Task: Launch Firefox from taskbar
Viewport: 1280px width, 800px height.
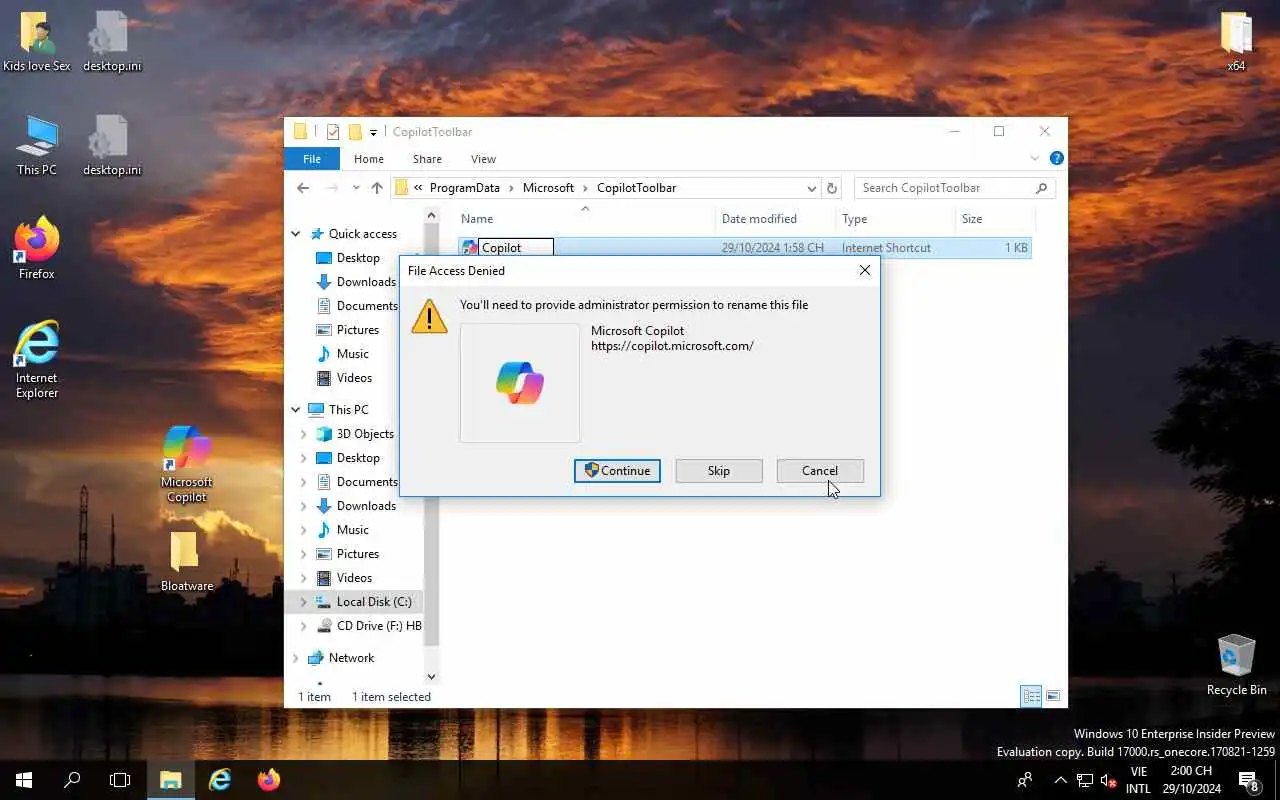Action: (x=269, y=780)
